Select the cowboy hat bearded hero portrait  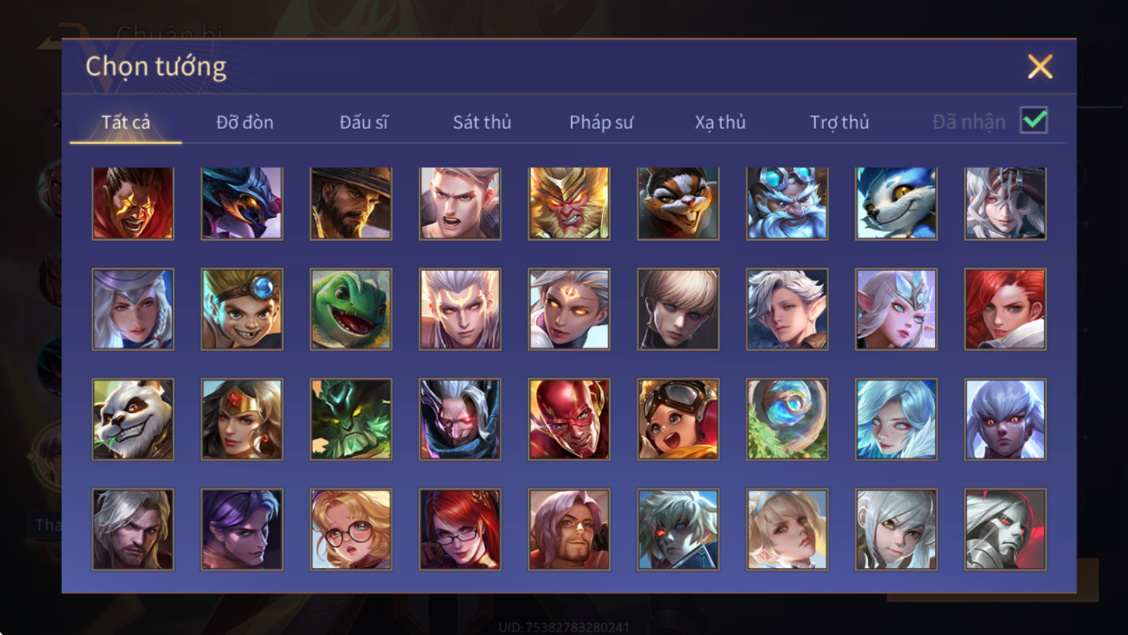tap(351, 204)
